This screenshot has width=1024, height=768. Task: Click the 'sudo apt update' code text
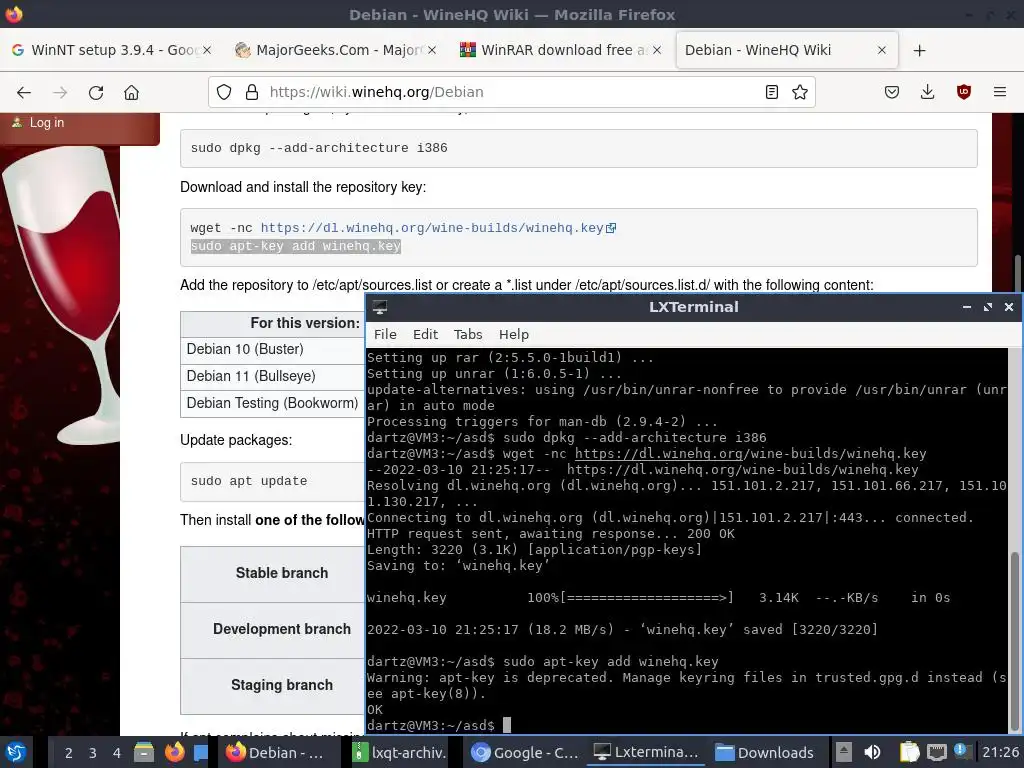(249, 481)
